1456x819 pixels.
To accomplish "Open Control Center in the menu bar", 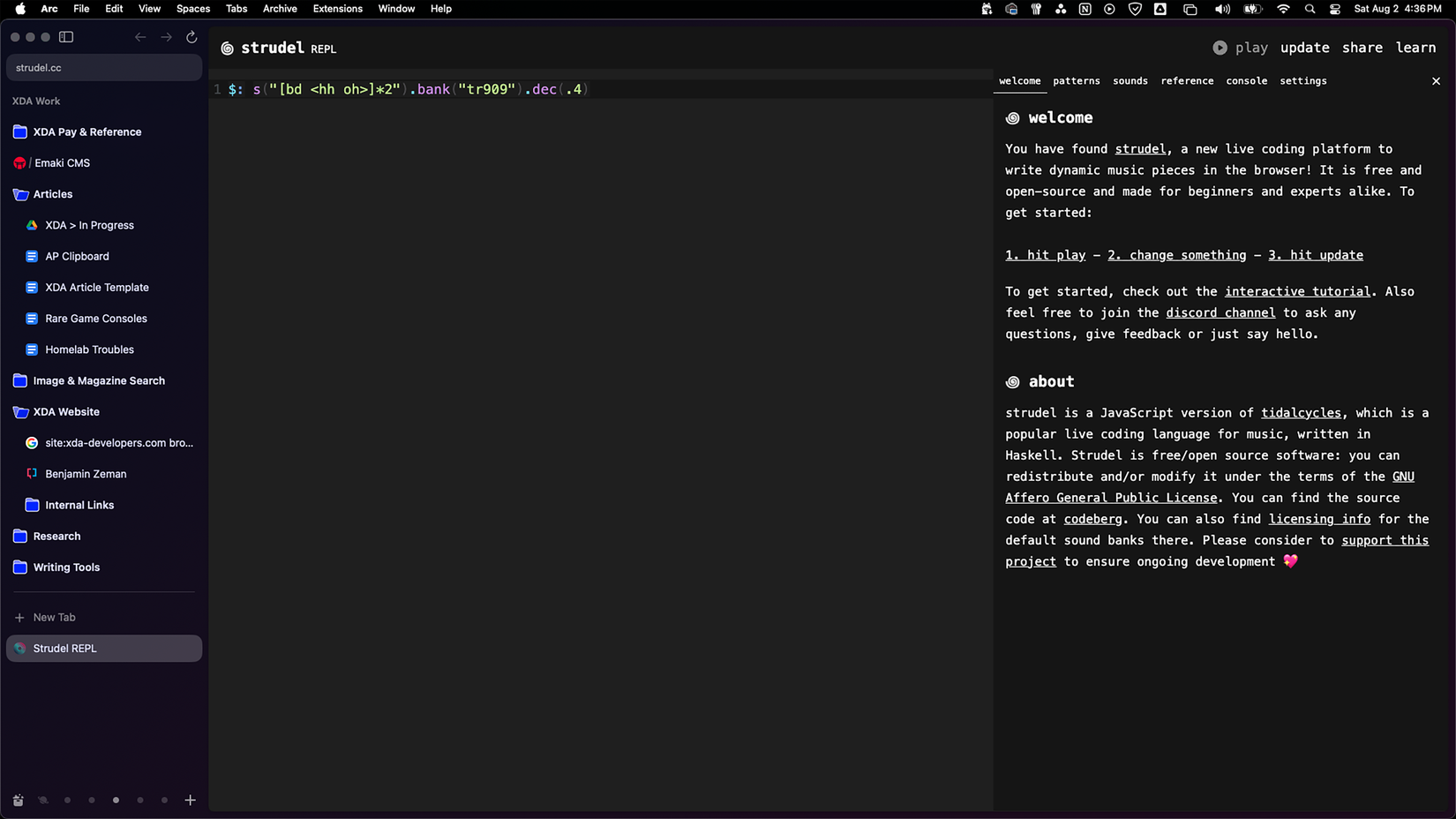I will pyautogui.click(x=1335, y=9).
